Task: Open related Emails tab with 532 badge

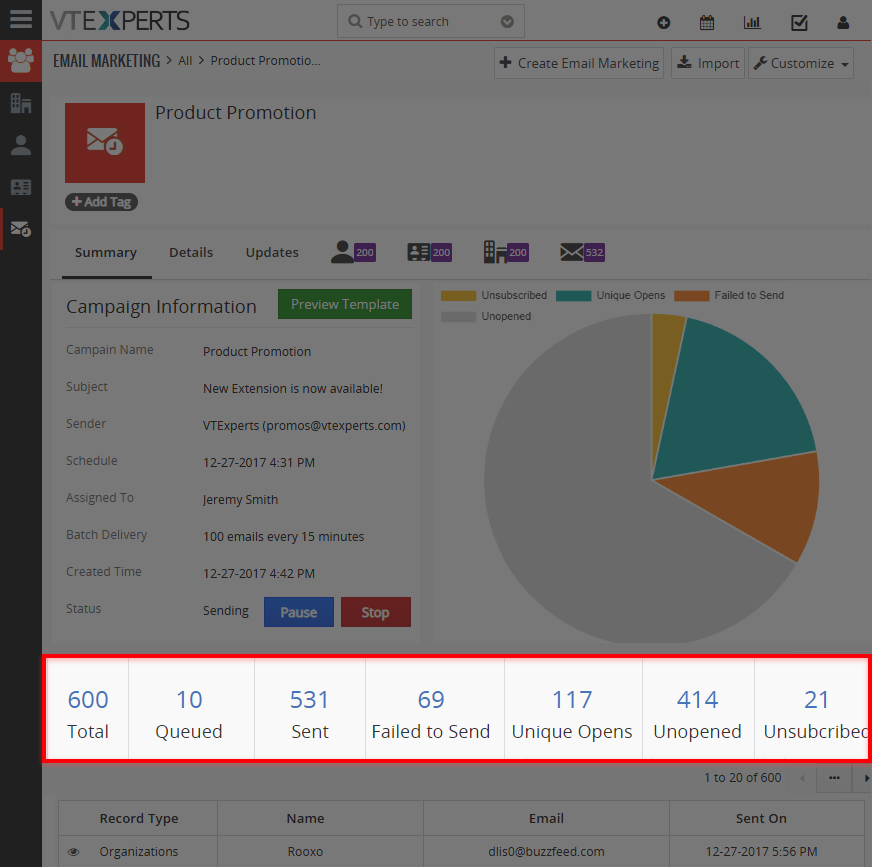Action: pos(582,252)
